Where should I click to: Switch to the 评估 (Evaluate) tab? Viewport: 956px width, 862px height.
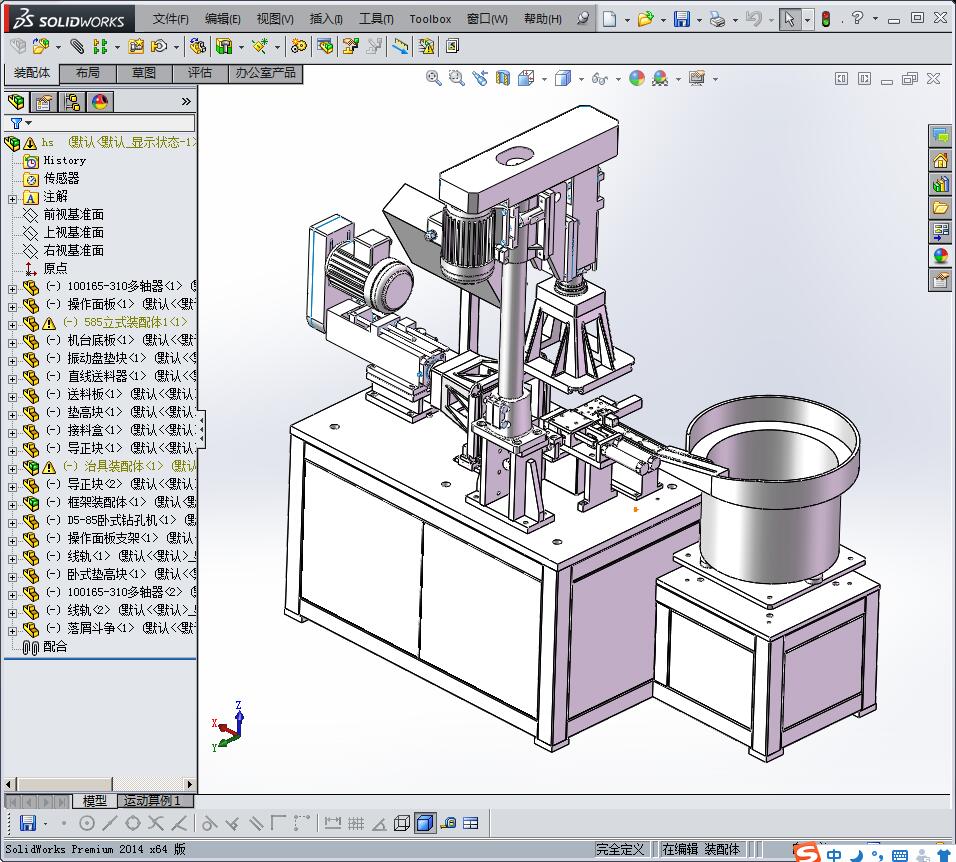[200, 73]
